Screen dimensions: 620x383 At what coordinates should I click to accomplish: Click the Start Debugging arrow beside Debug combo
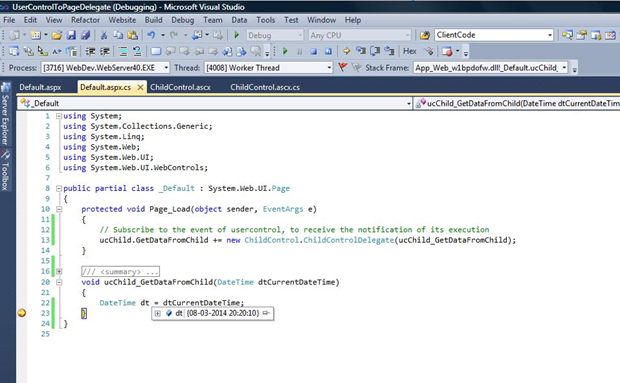[x=236, y=35]
